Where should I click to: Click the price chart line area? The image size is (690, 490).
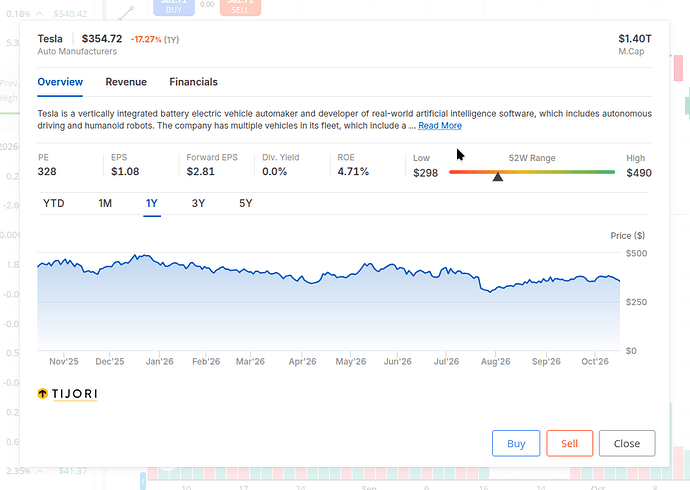click(328, 304)
